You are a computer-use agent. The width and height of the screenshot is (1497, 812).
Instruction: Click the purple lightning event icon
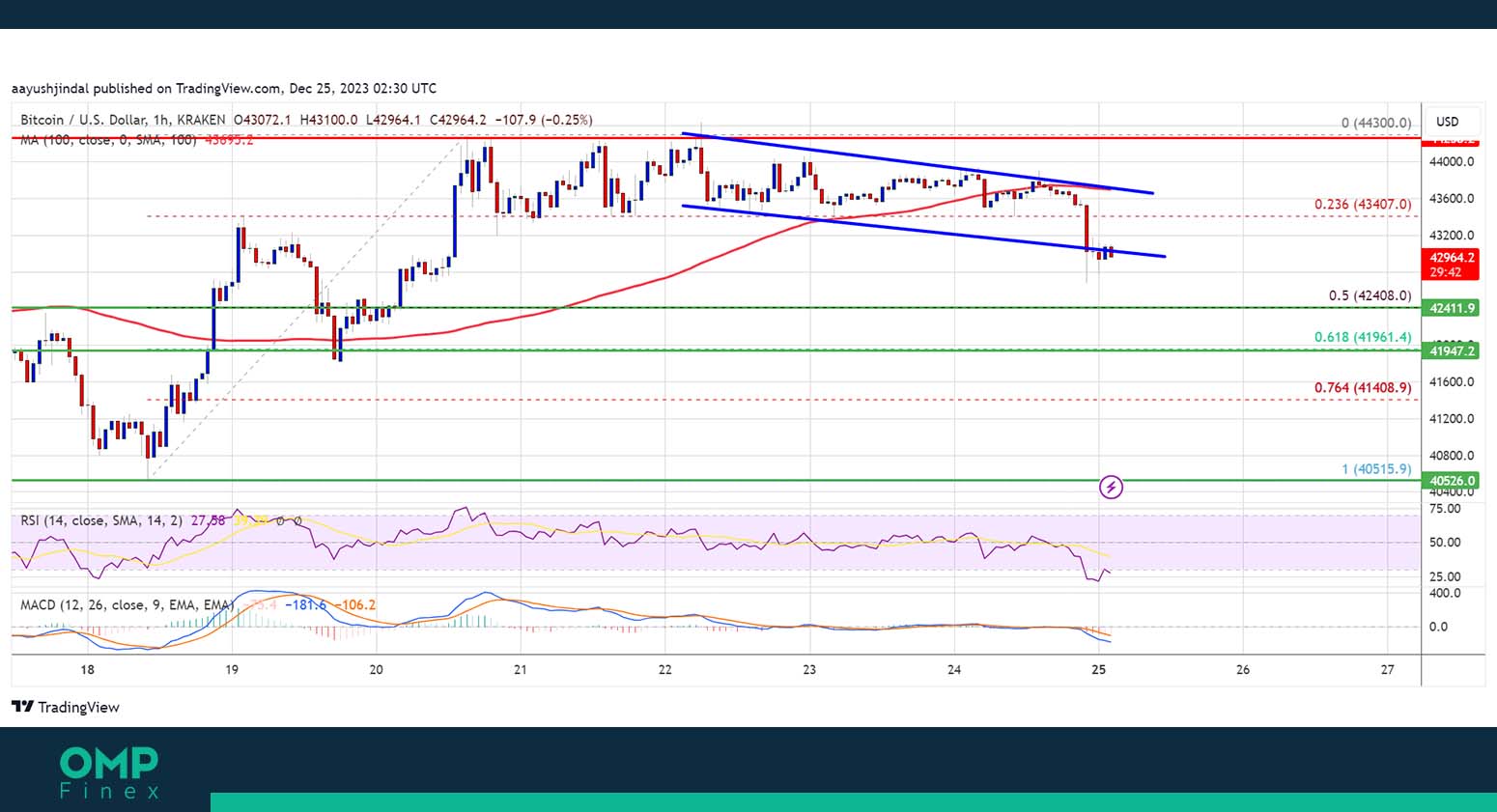(x=1111, y=488)
